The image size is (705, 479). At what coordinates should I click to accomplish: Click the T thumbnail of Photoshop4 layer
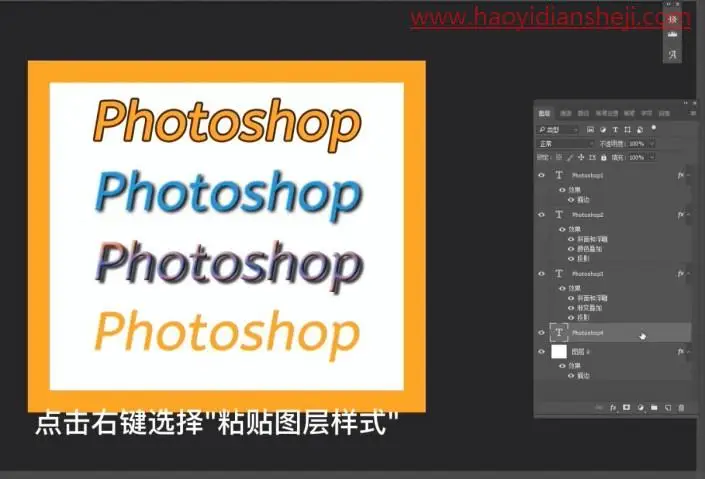pos(559,332)
